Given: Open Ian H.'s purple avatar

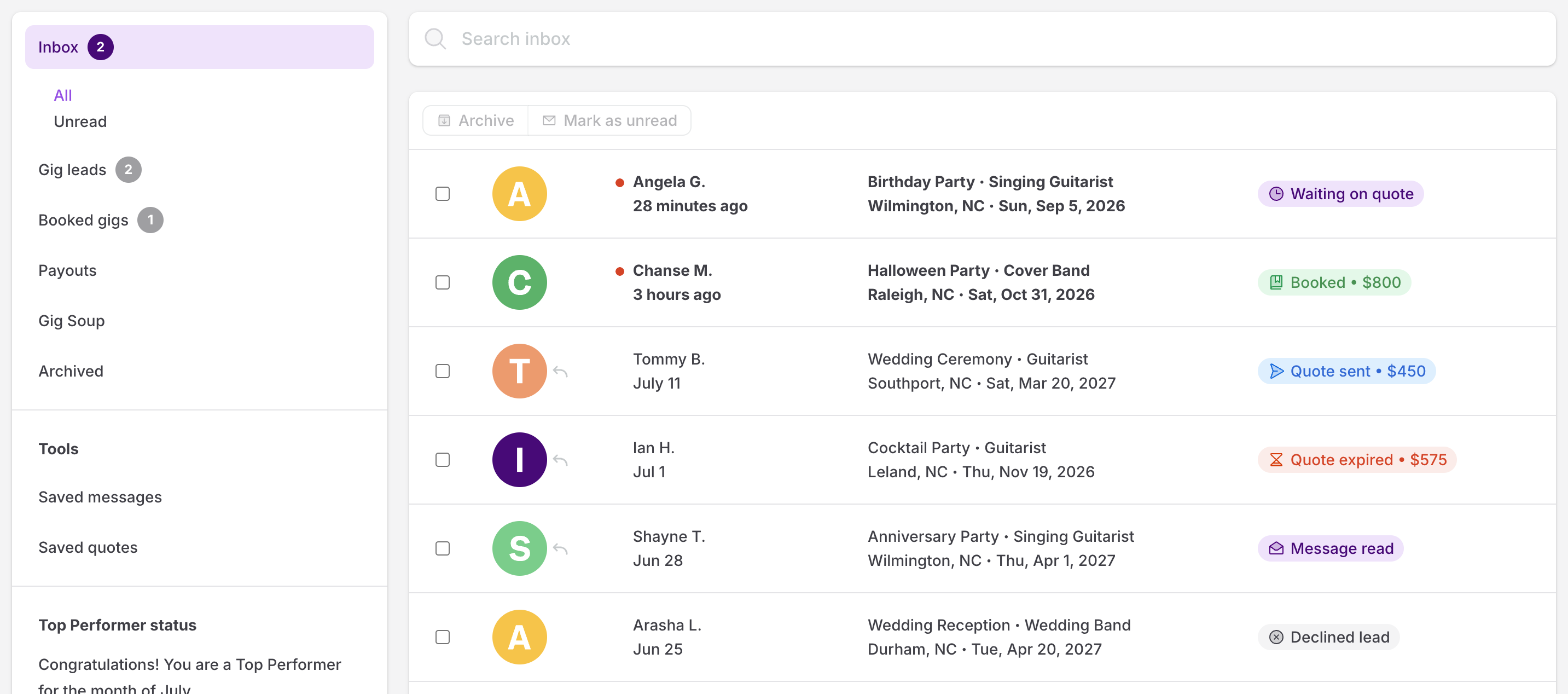Looking at the screenshot, I should click(x=519, y=460).
